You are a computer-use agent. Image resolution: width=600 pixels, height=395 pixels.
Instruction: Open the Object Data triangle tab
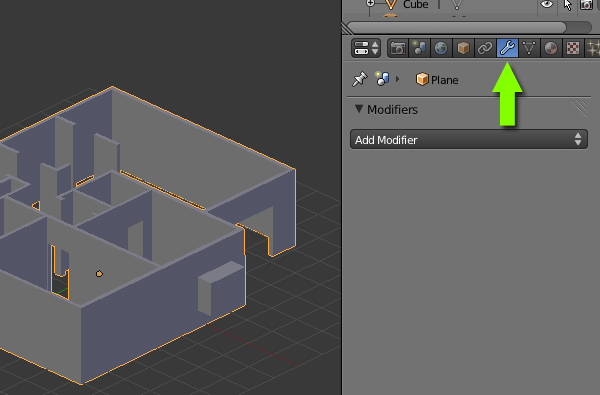coord(529,48)
